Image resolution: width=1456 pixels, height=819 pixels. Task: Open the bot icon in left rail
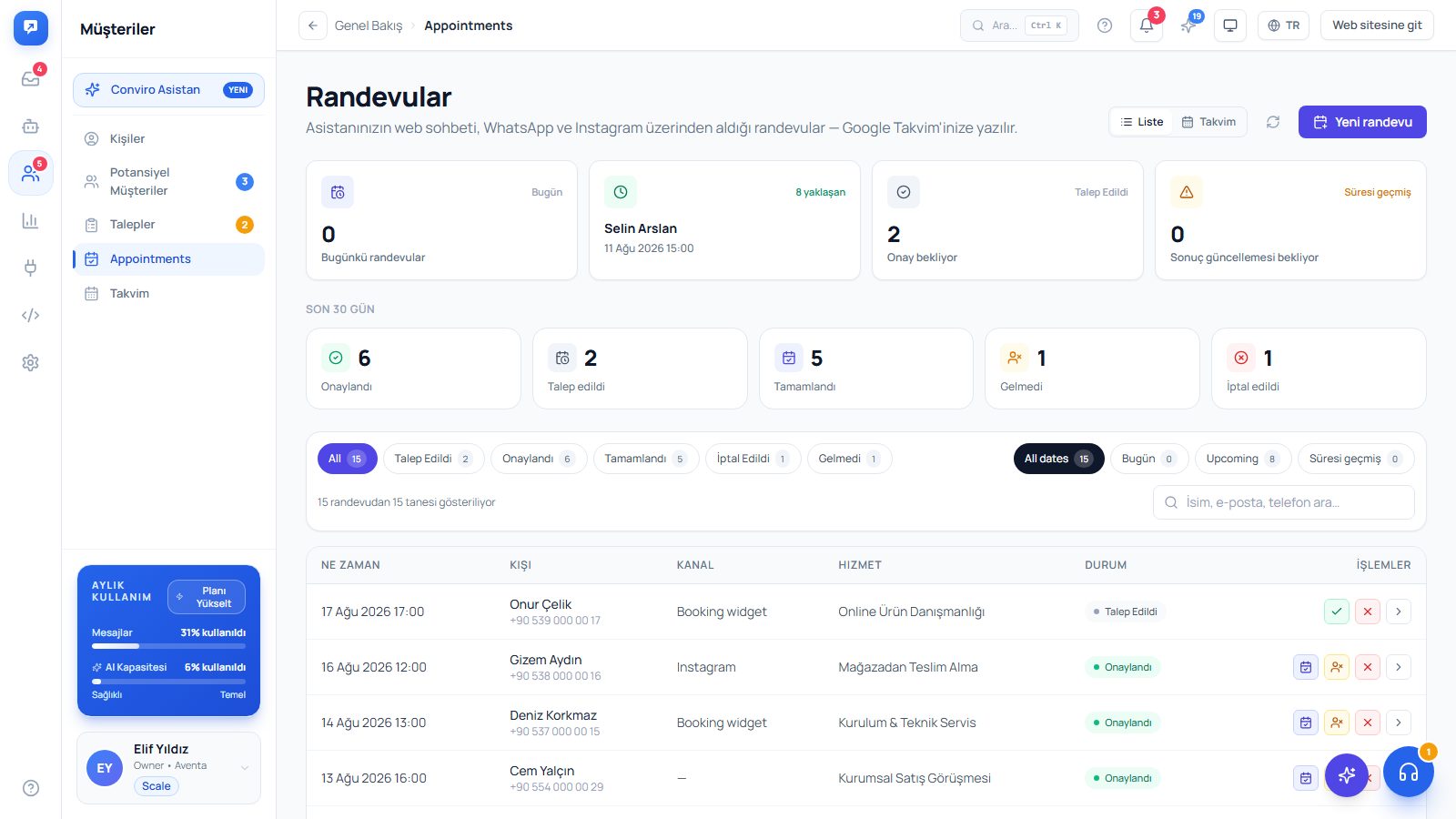[30, 126]
